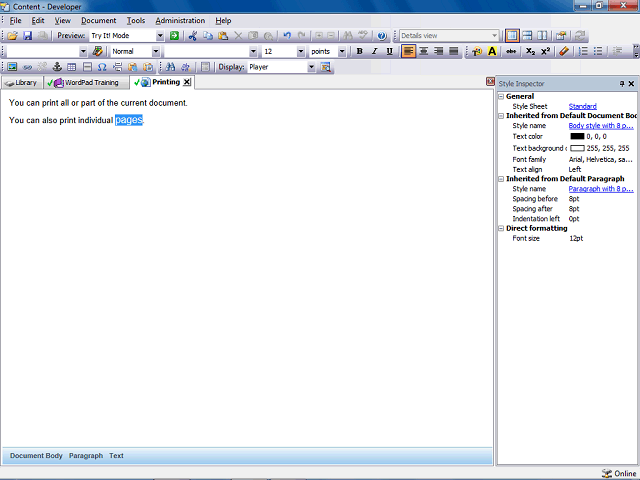Open the Display Player dropdown
This screenshot has height=480, width=640.
[x=311, y=67]
